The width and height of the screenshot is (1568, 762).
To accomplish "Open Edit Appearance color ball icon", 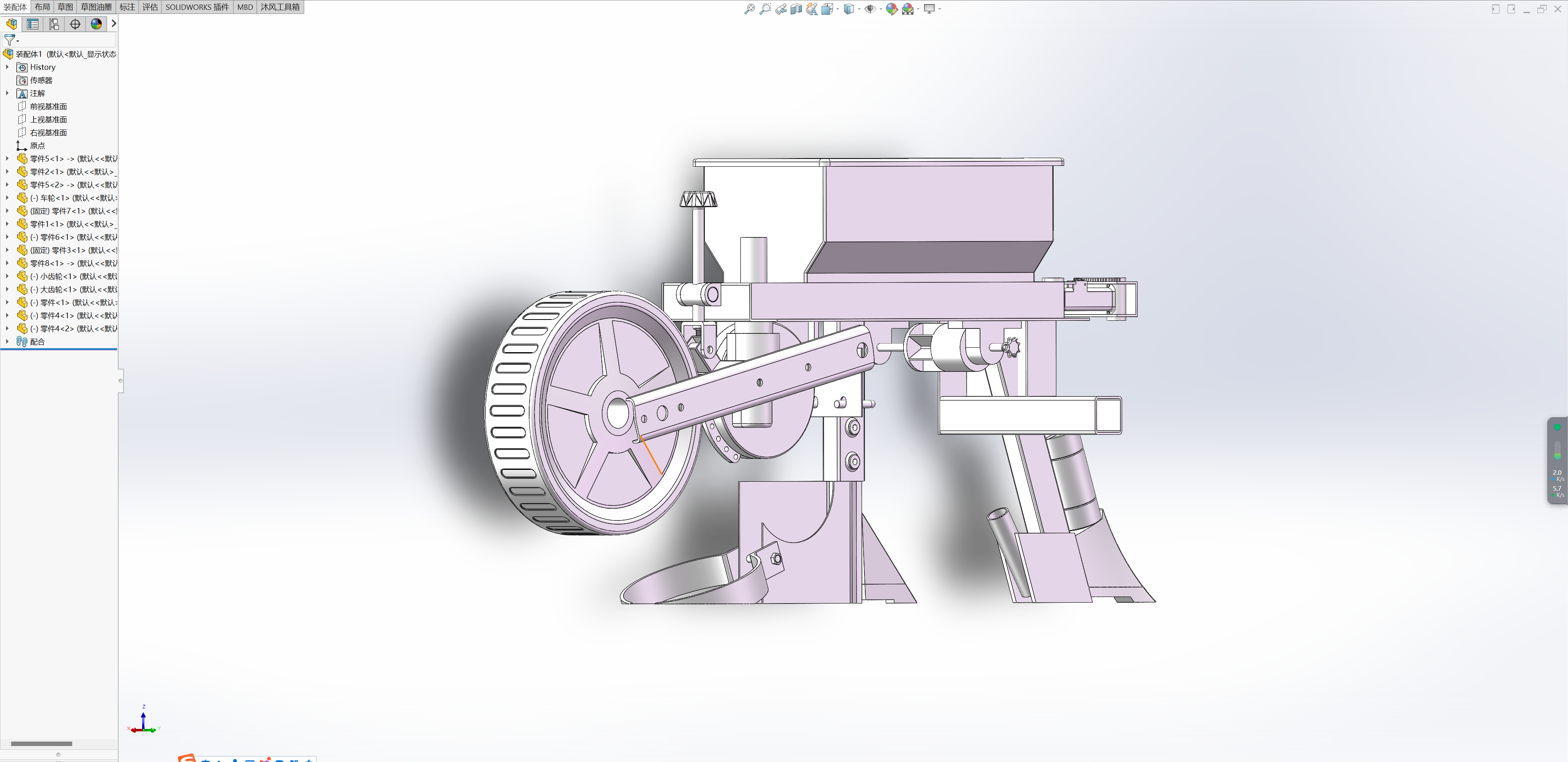I will (891, 9).
